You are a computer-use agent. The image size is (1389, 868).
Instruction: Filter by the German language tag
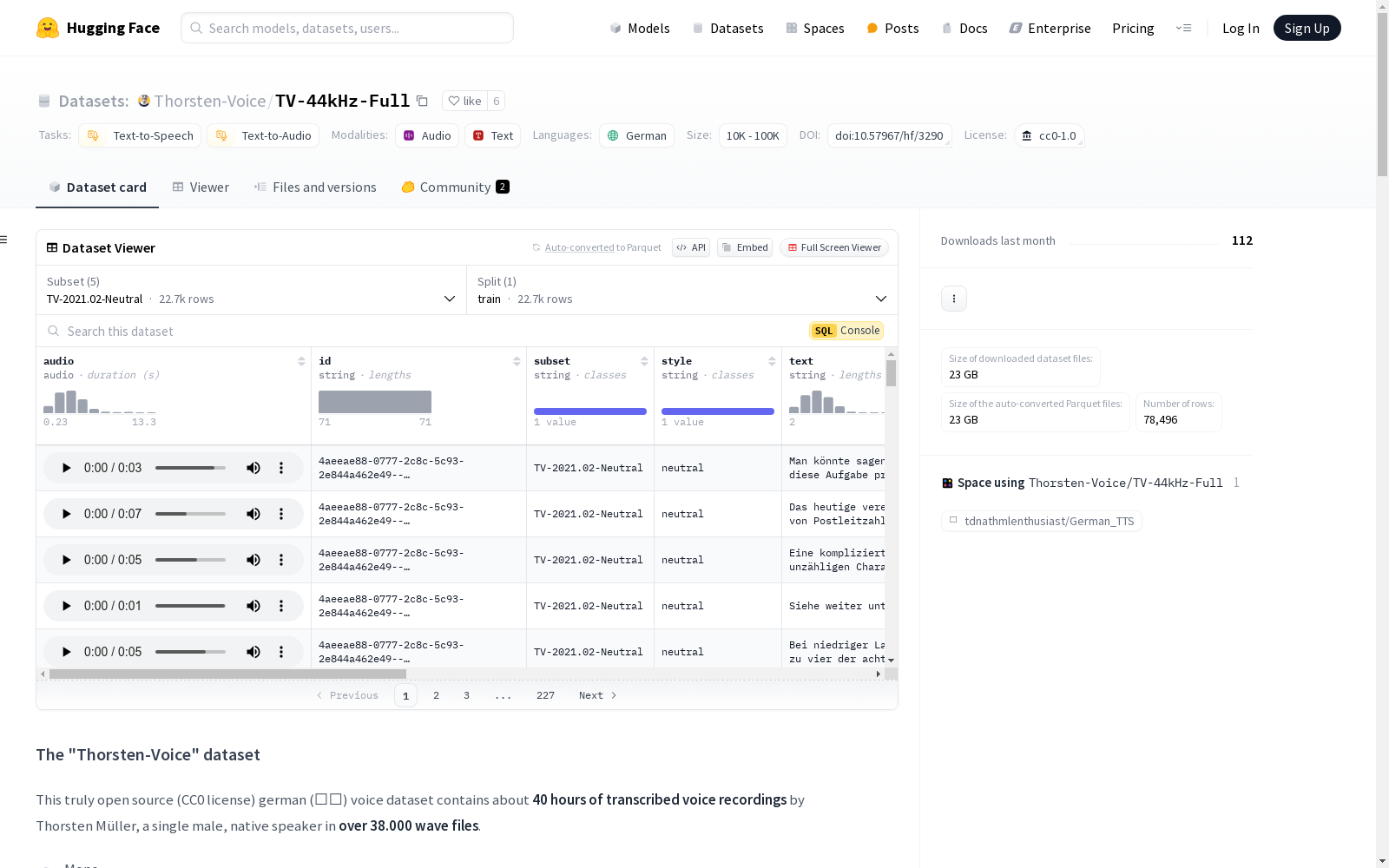pyautogui.click(x=636, y=135)
